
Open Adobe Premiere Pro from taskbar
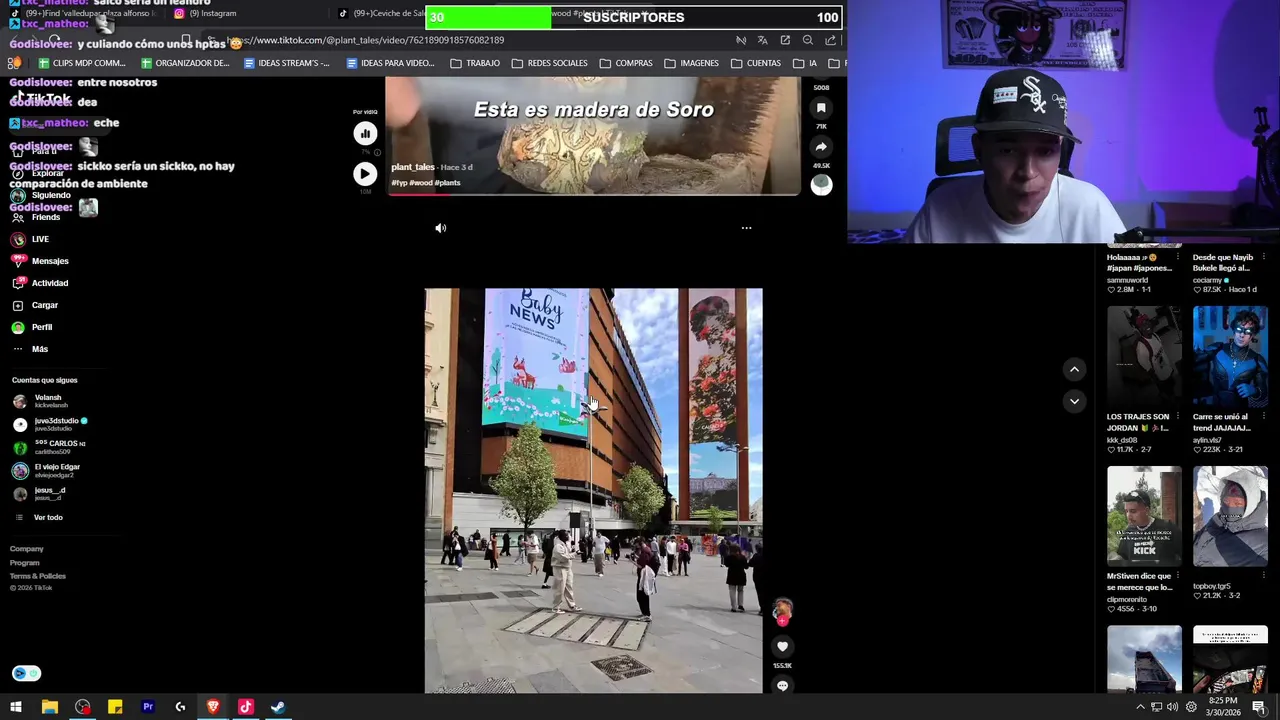148,707
